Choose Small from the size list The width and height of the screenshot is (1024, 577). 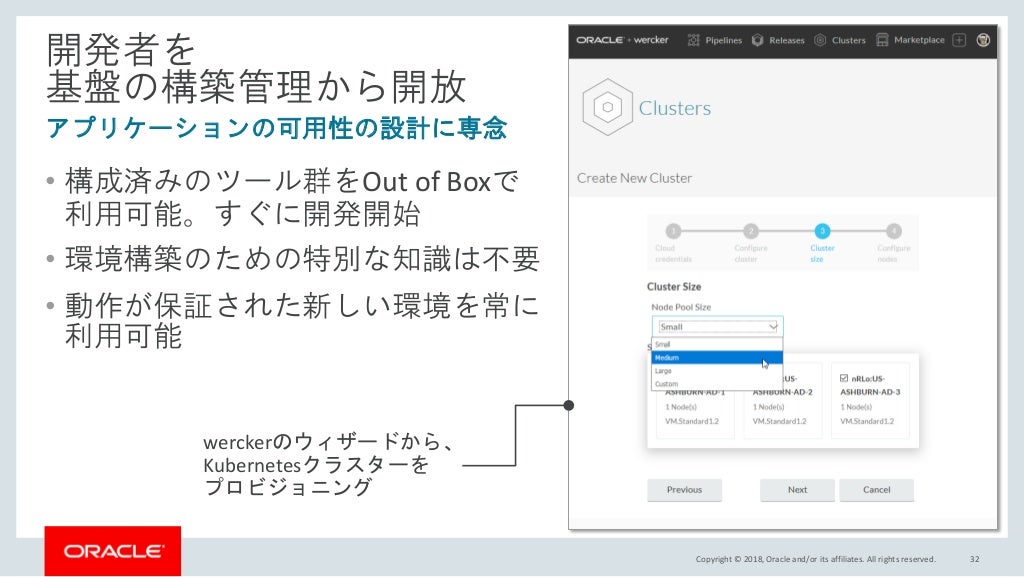[717, 344]
